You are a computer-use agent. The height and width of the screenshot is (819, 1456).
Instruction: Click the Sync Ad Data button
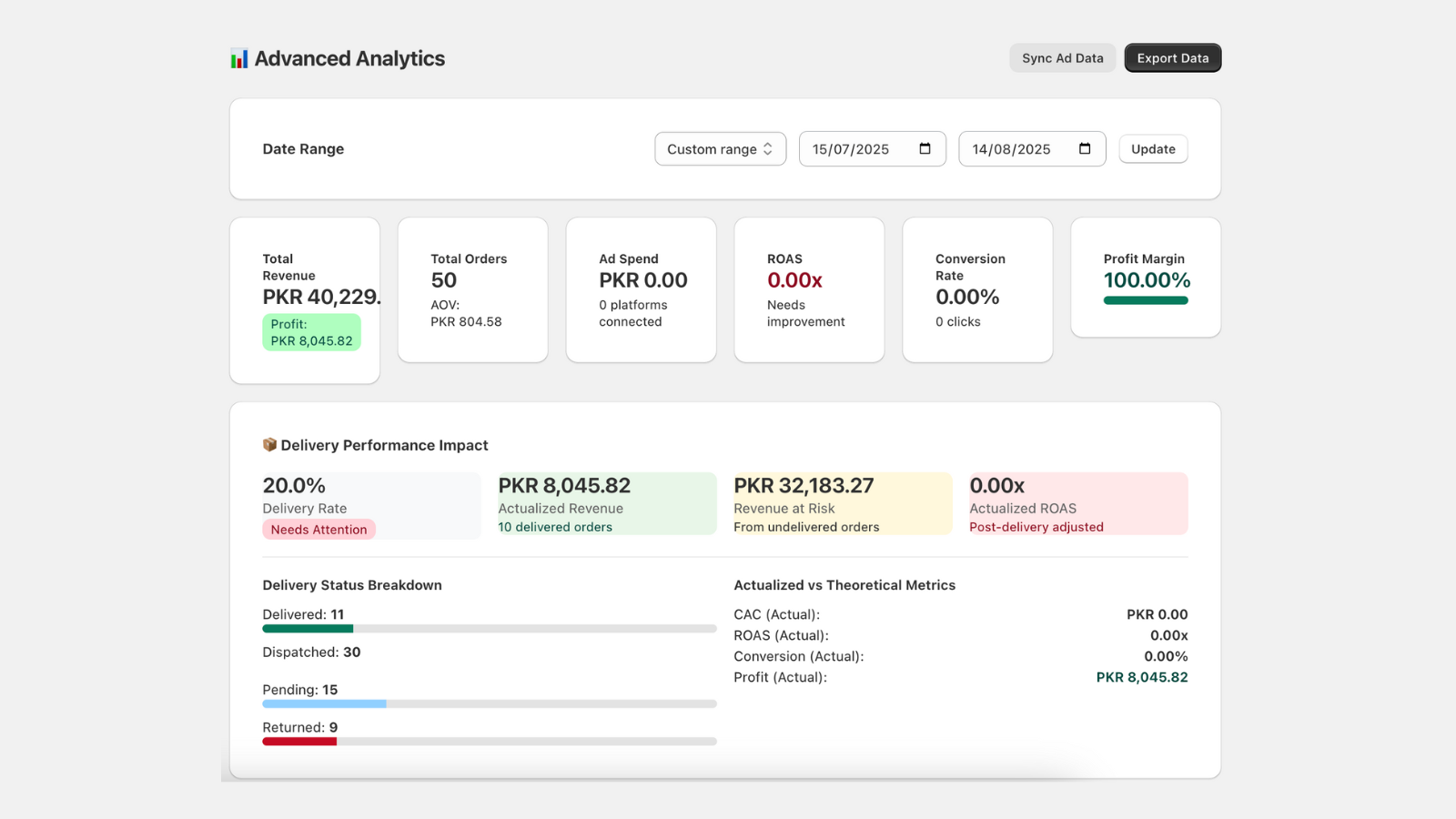point(1062,57)
